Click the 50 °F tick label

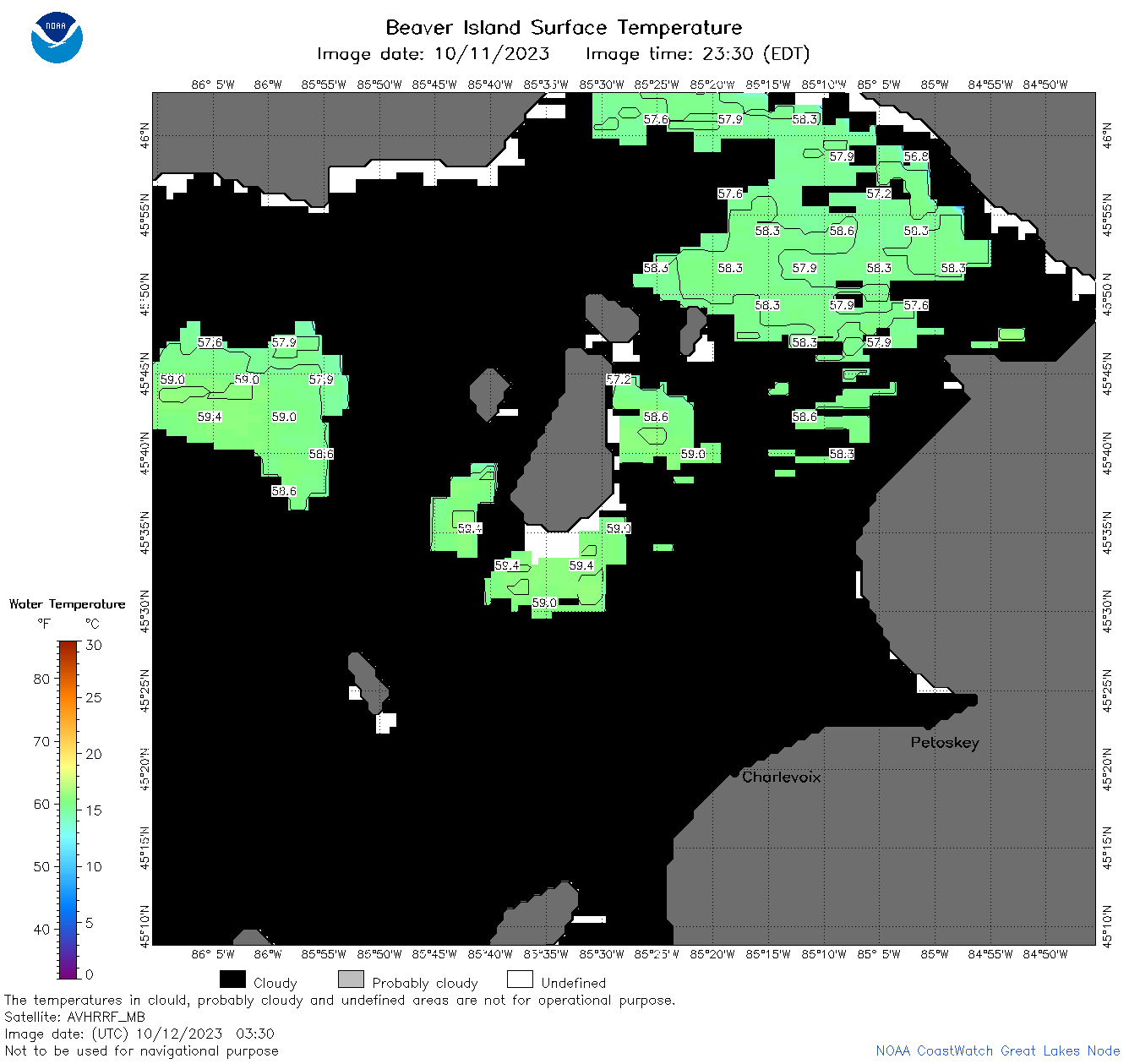[41, 866]
